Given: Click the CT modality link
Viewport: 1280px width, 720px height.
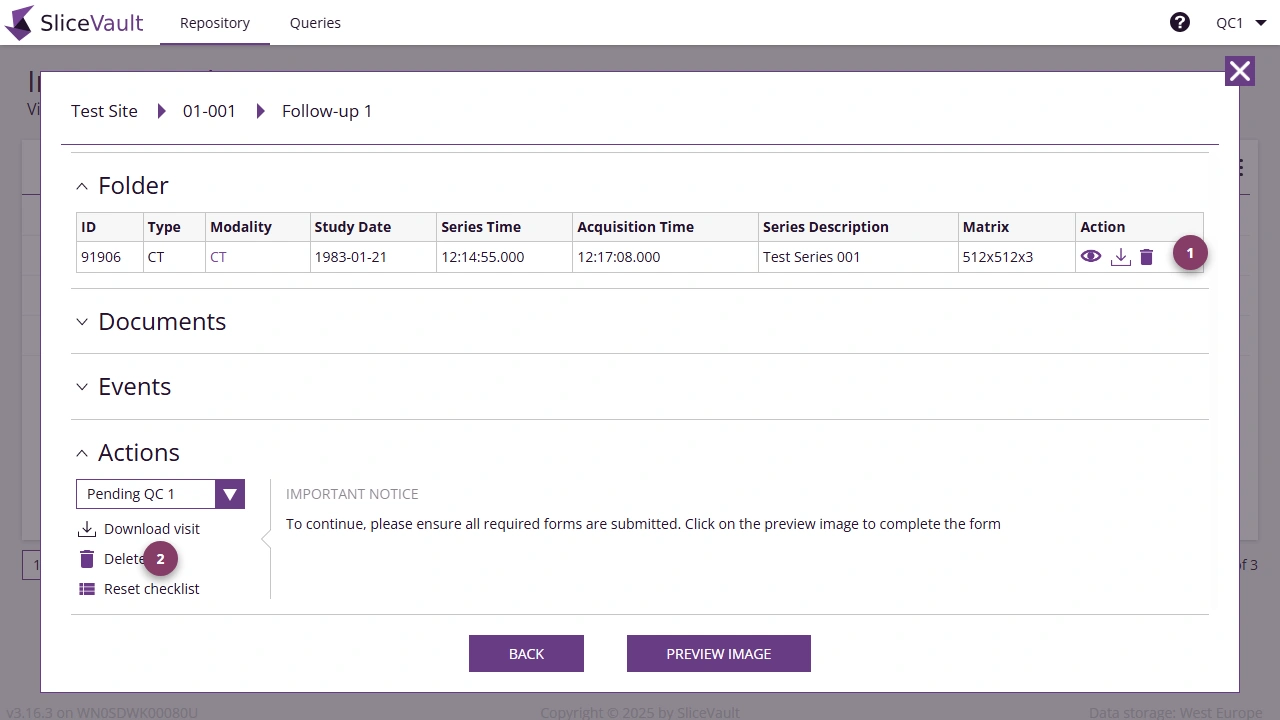Looking at the screenshot, I should click(218, 257).
